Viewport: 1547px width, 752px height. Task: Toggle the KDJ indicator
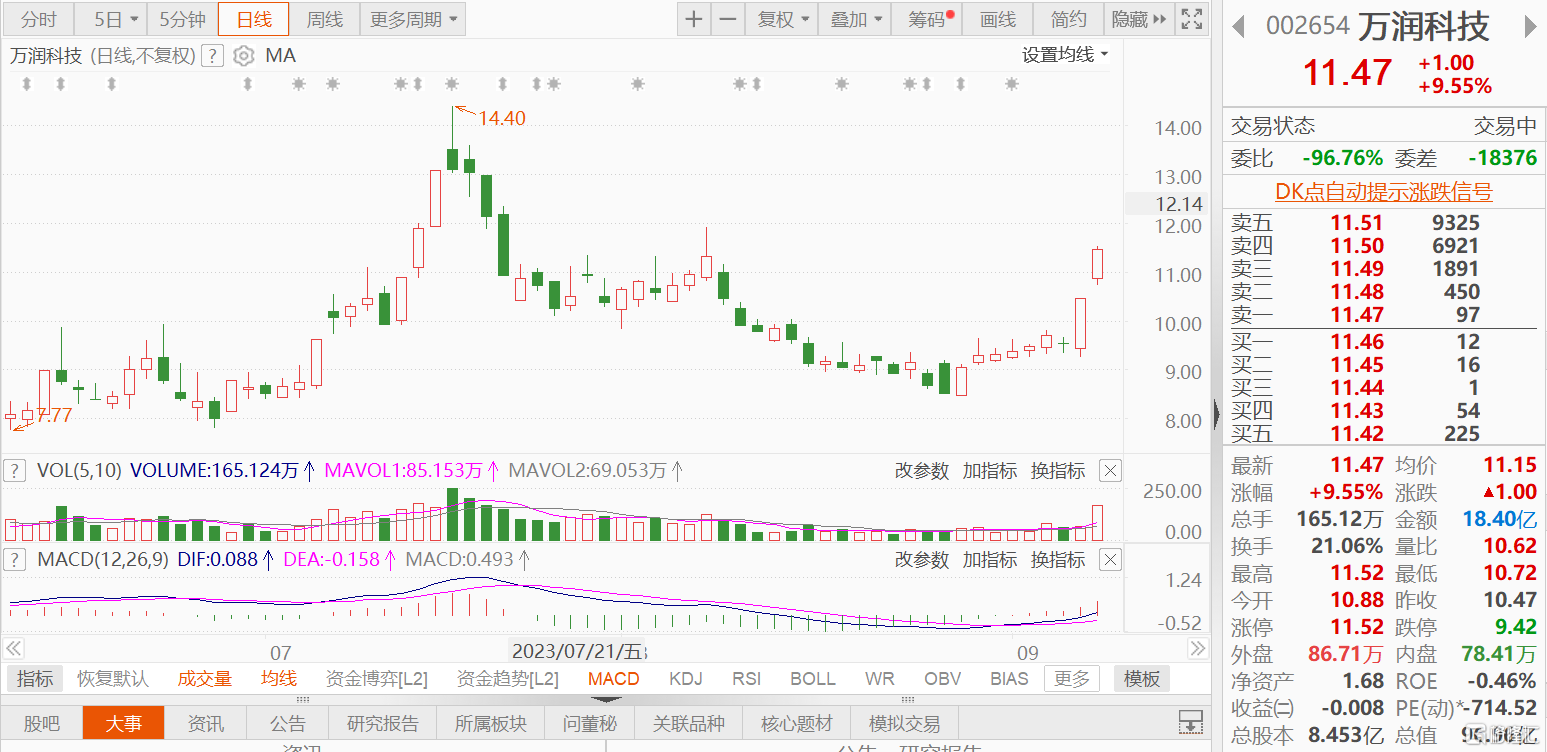(x=686, y=679)
